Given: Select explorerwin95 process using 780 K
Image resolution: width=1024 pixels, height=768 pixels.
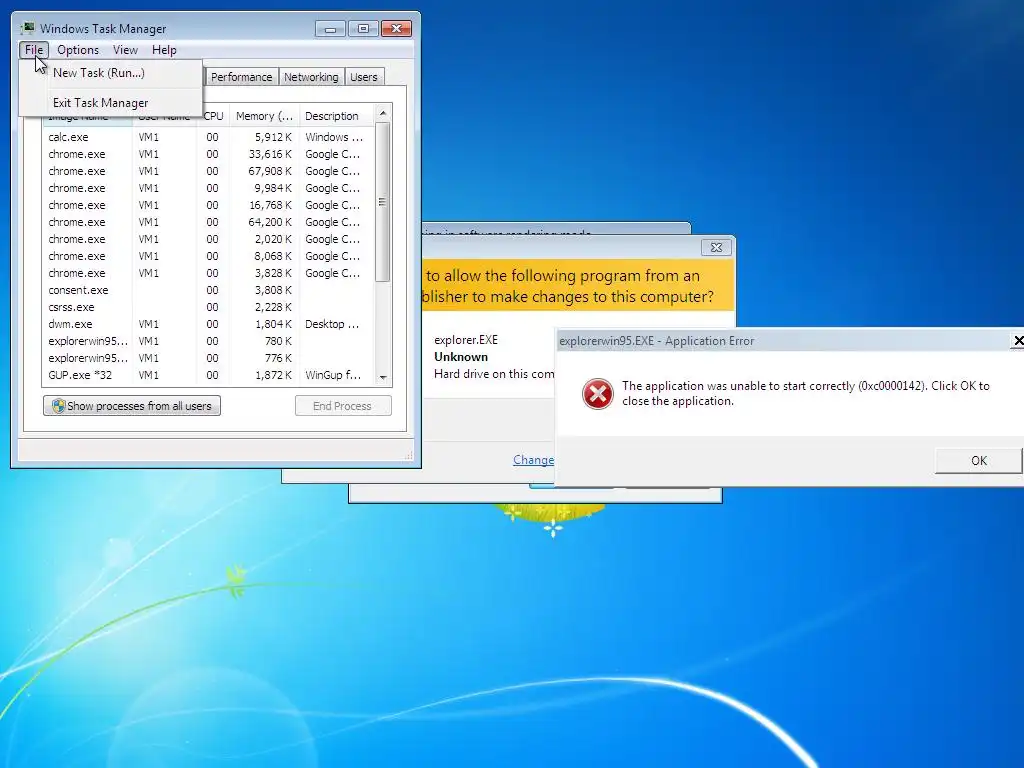Looking at the screenshot, I should 209,341.
